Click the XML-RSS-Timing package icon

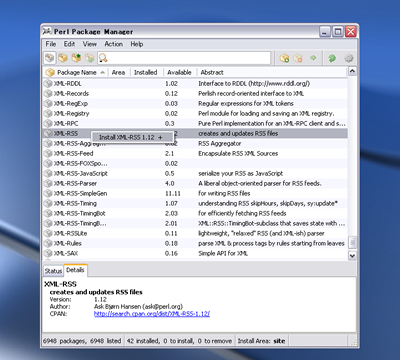48,203
